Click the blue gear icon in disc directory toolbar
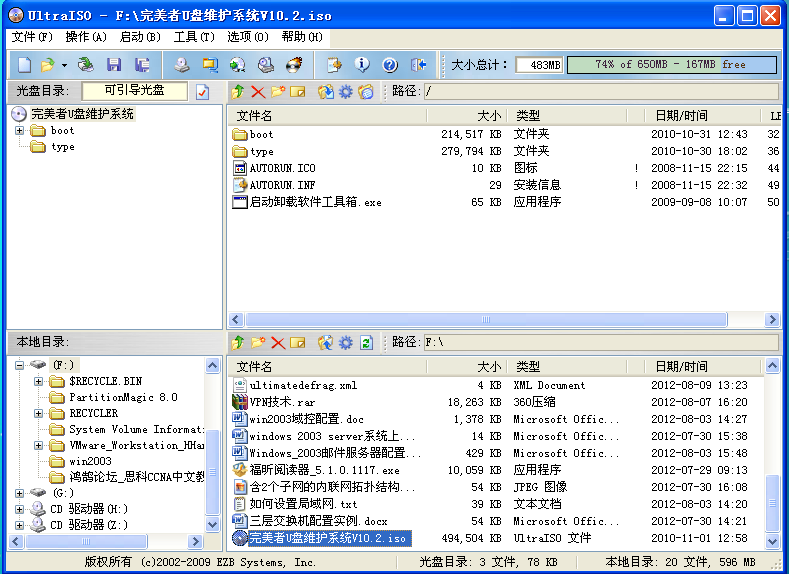 coord(346,92)
